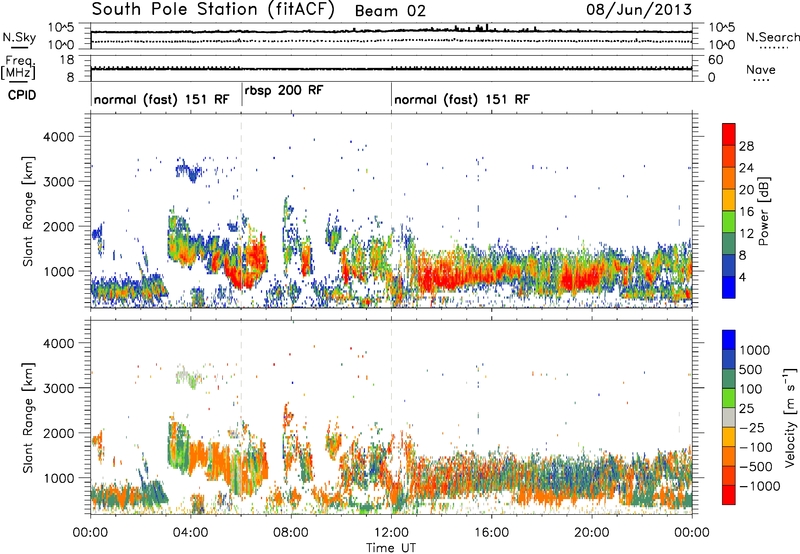The width and height of the screenshot is (800, 554).
Task: Click the '04:00' time tick label
Action: click(190, 533)
